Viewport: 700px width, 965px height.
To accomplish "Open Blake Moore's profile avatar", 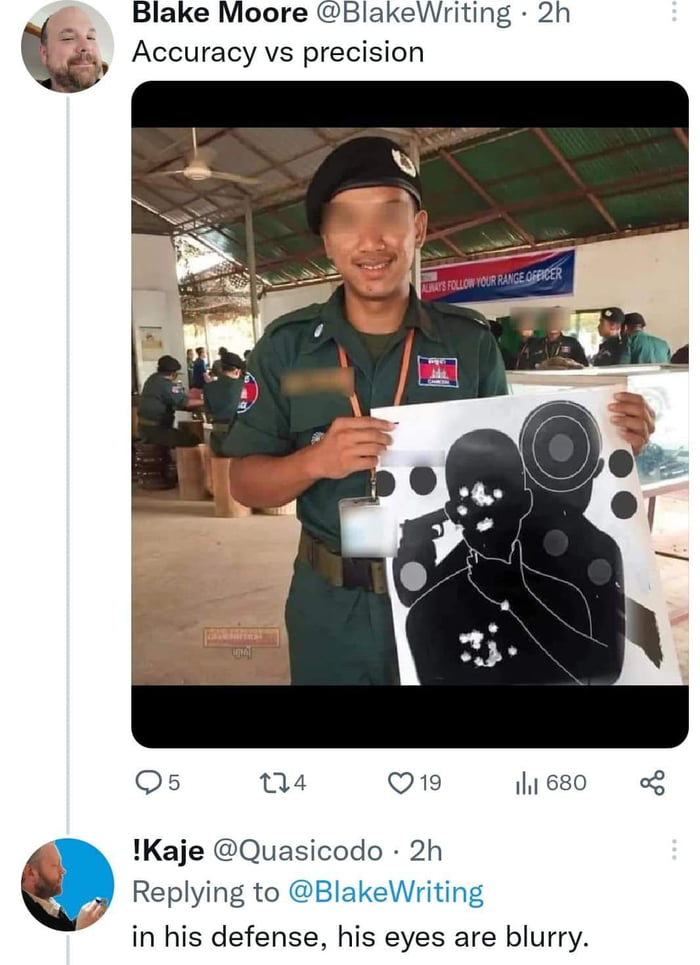I will [67, 47].
